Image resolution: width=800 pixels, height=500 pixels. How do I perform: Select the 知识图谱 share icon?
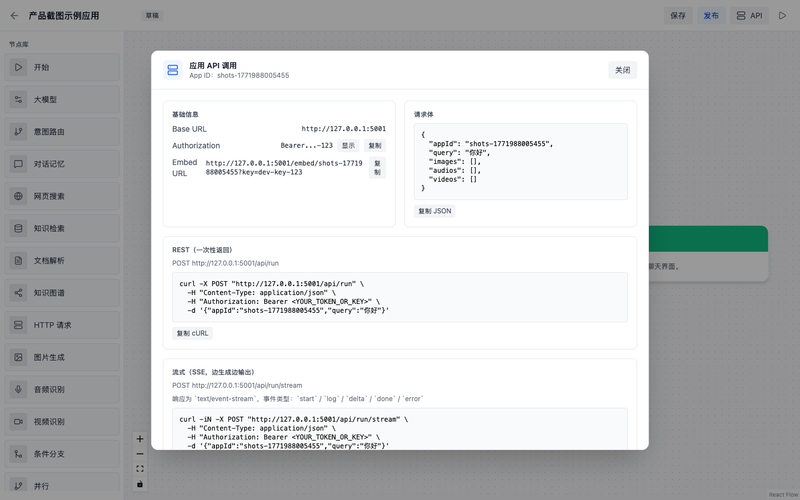tap(18, 293)
